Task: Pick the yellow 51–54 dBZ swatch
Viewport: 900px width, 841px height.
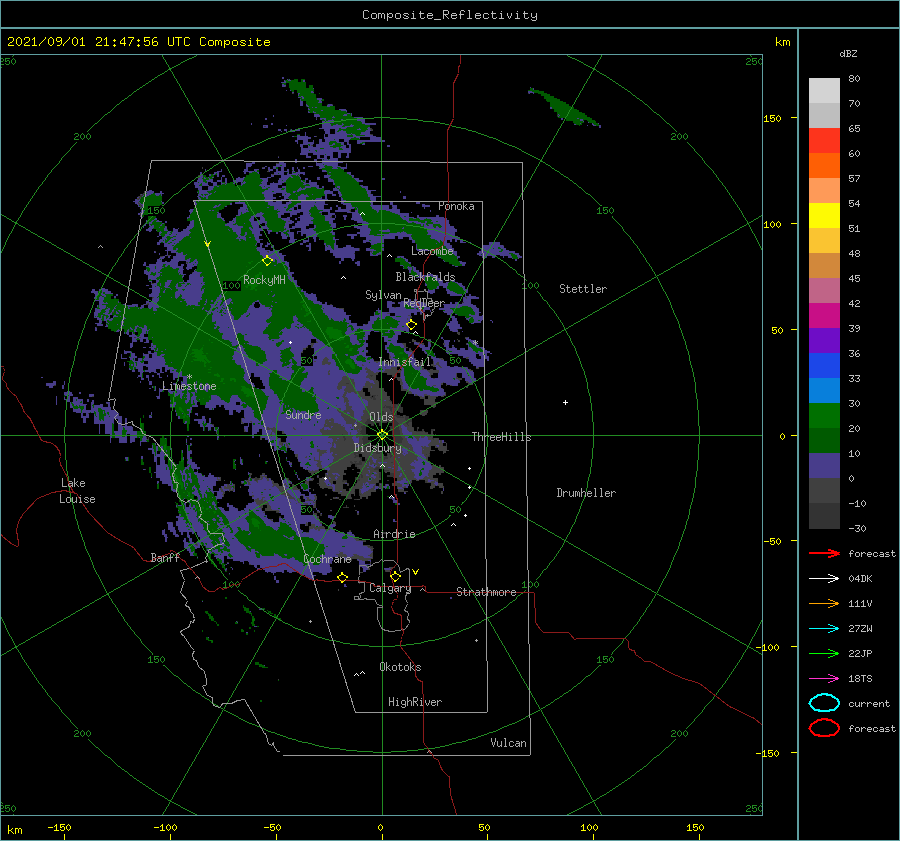Action: [824, 216]
